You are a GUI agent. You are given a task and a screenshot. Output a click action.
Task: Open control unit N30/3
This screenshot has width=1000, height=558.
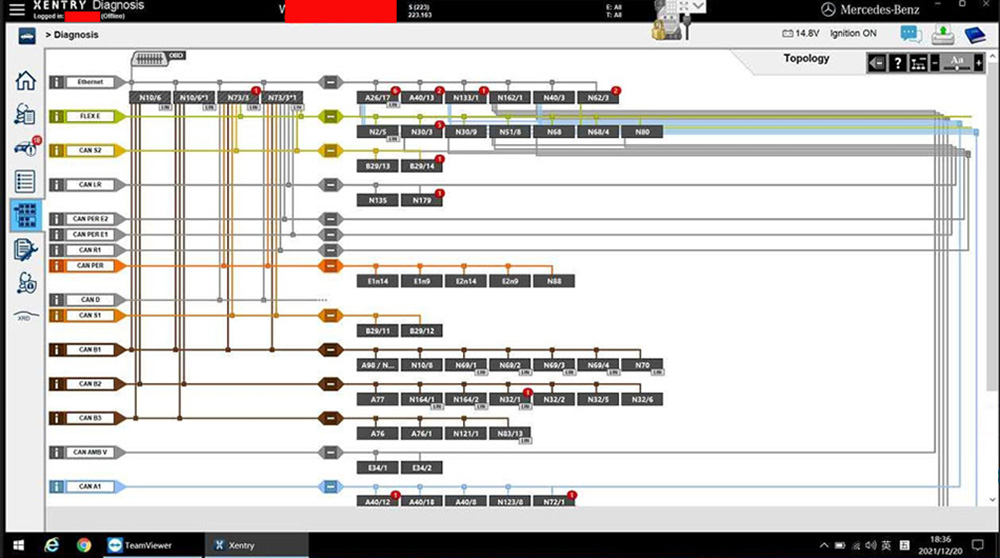click(x=422, y=132)
